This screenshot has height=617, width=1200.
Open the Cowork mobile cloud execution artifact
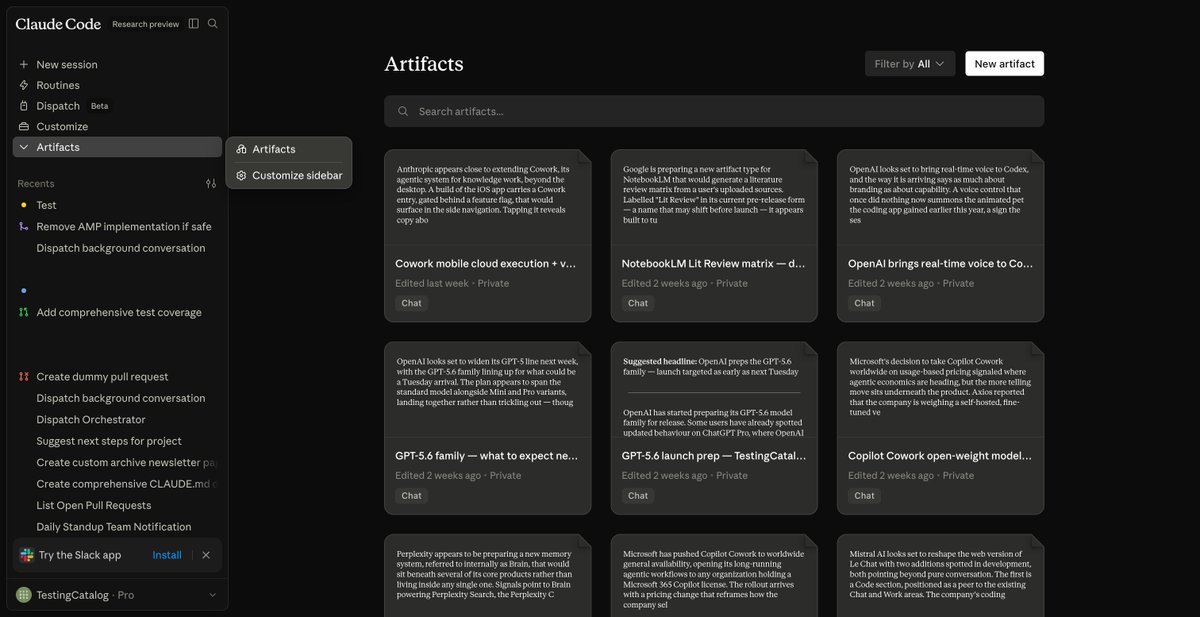pos(487,235)
